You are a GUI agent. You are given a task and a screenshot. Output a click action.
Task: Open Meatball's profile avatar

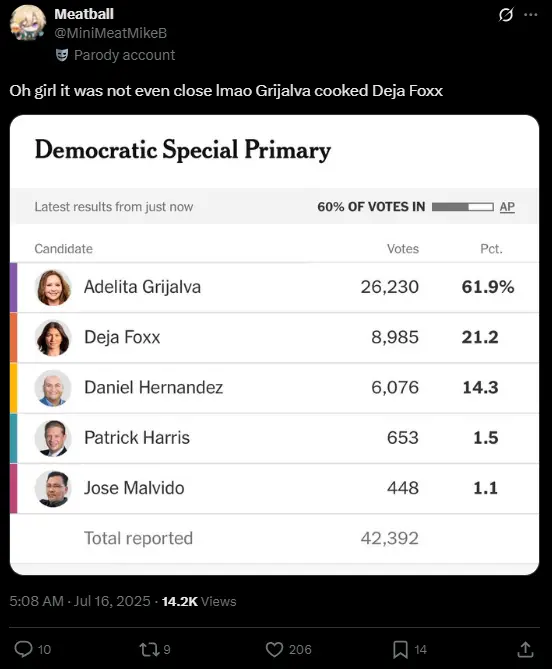[28, 23]
